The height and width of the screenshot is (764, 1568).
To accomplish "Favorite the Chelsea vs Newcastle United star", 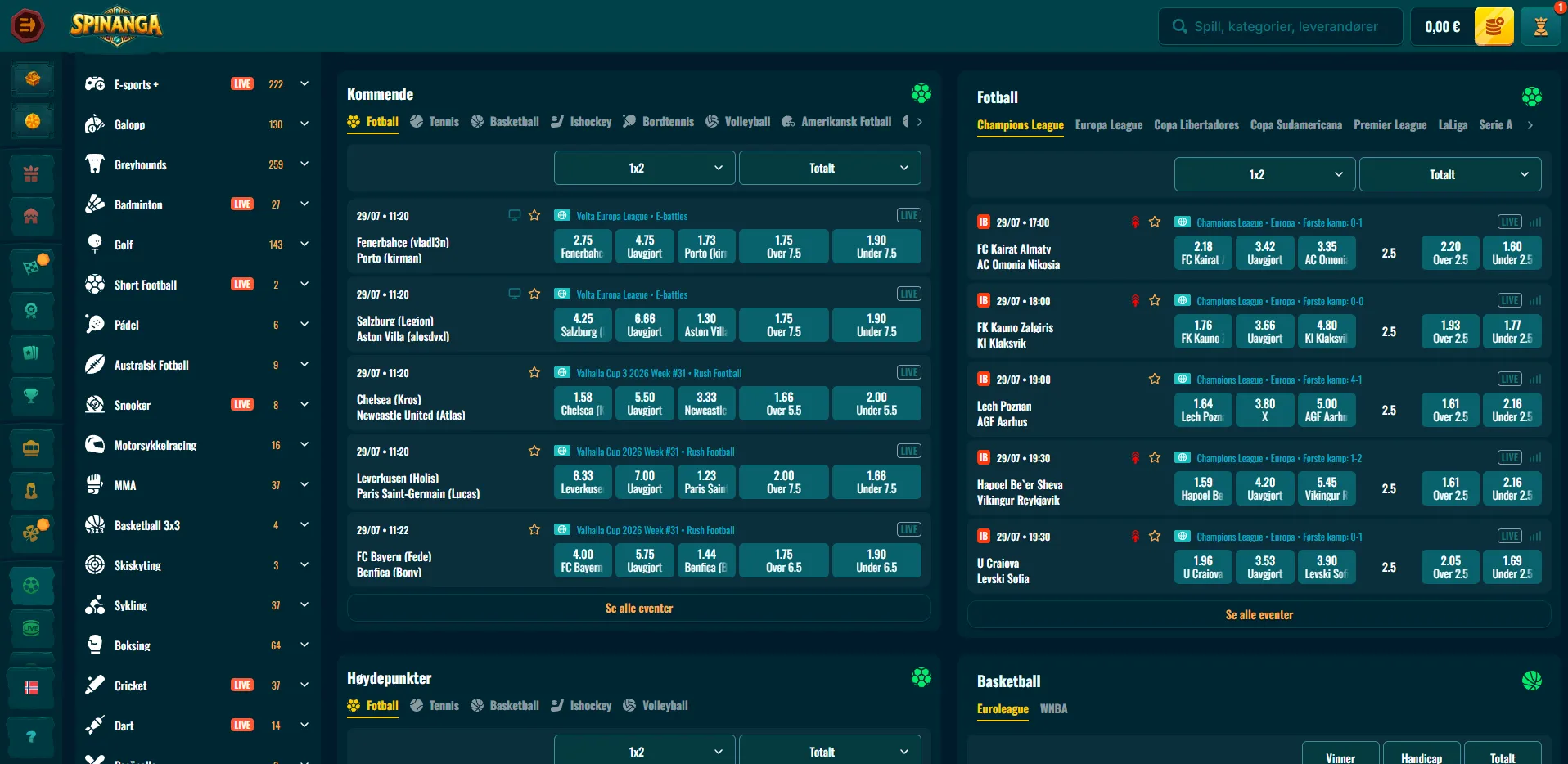I will coord(534,373).
